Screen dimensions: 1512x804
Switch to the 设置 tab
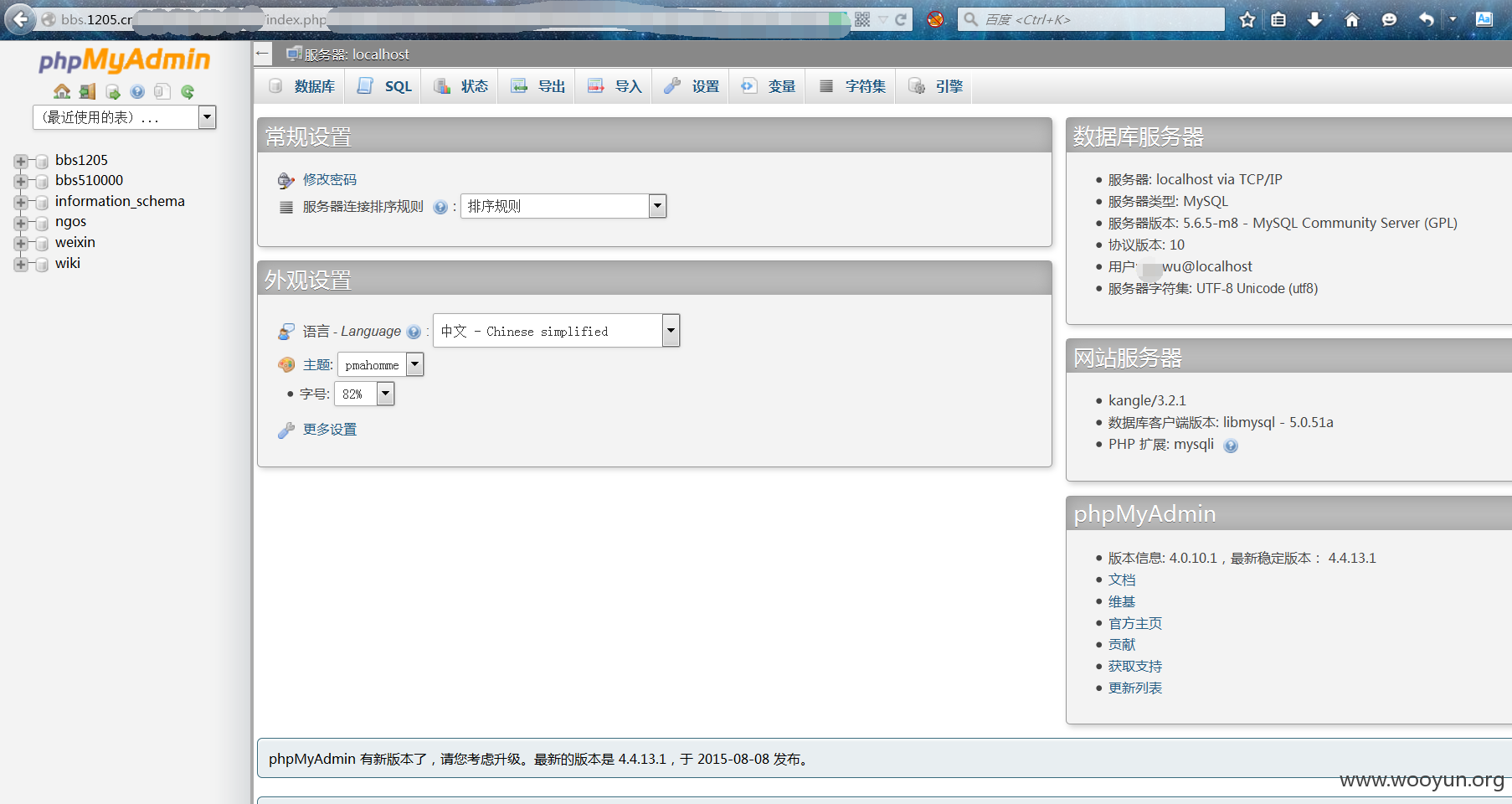692,86
